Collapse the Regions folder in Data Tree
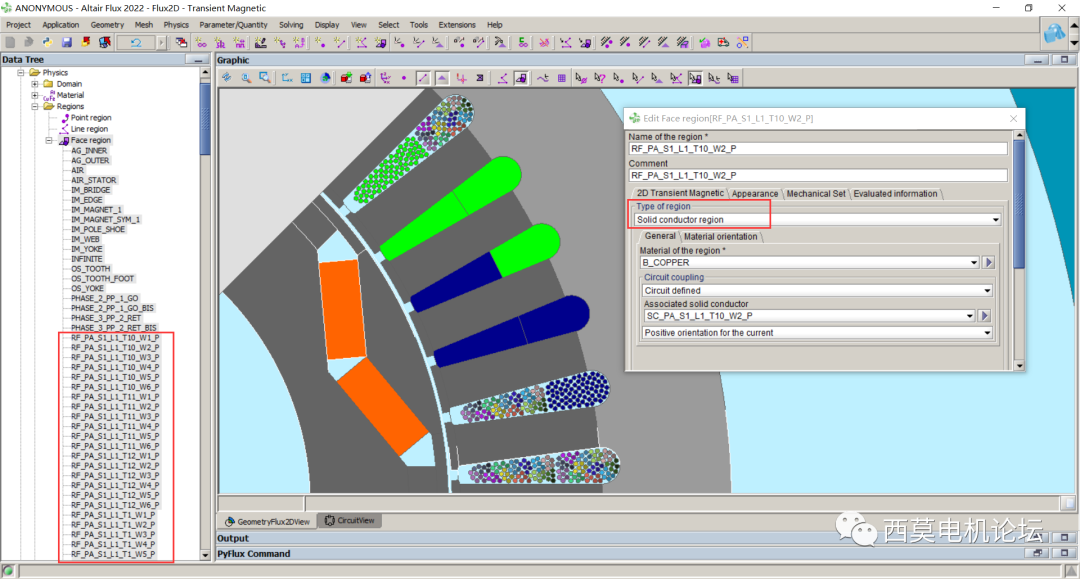1080x579 pixels. [35, 106]
